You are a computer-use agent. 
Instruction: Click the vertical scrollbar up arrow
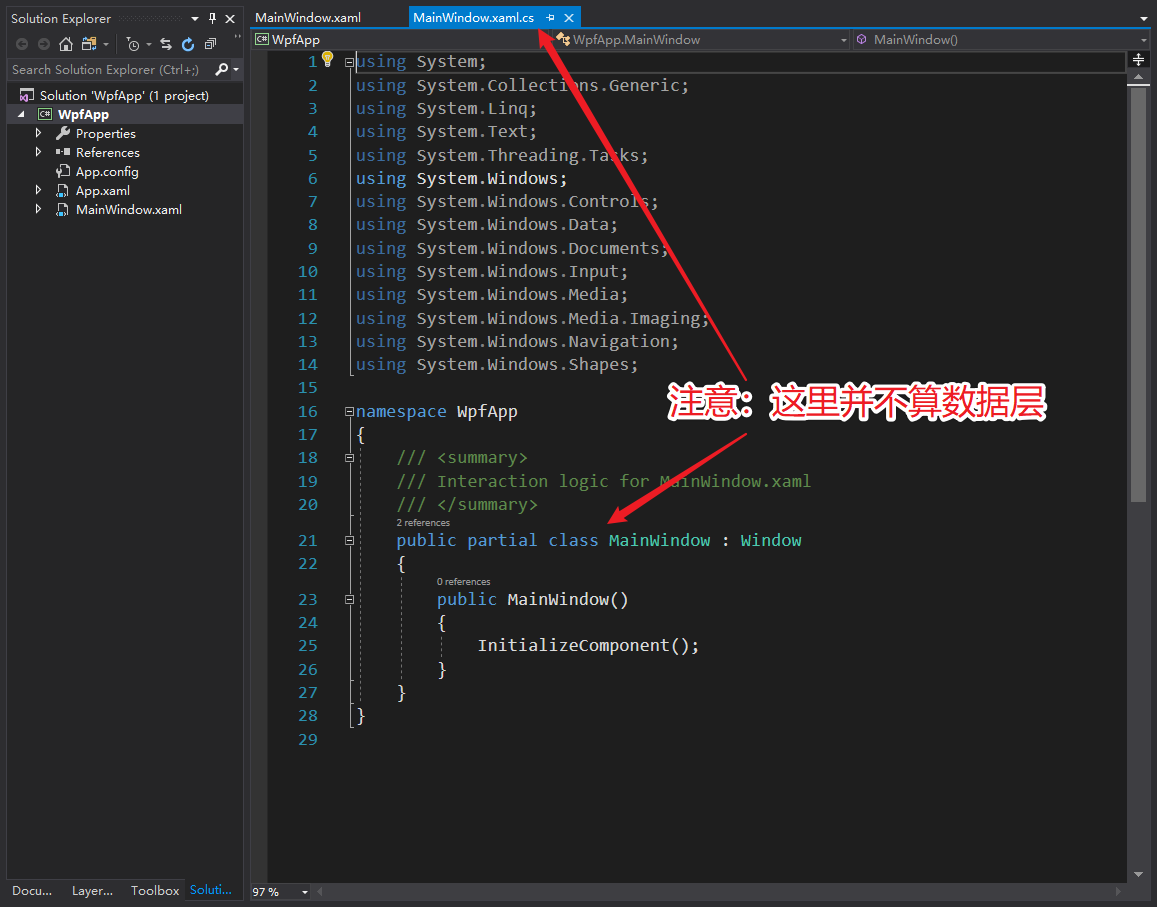pyautogui.click(x=1139, y=77)
